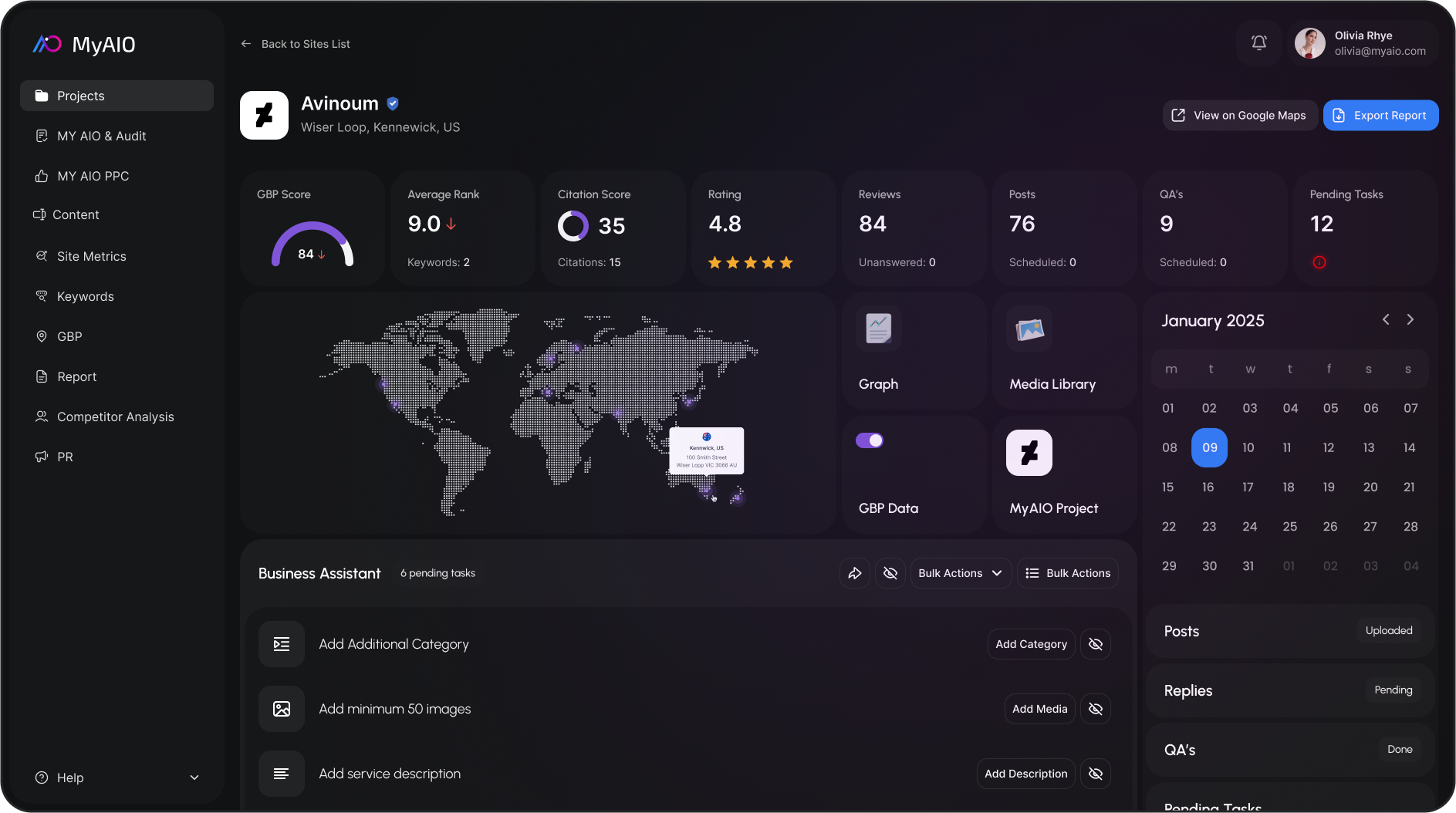Open MY AIO PPC in the sidebar

tap(117, 176)
